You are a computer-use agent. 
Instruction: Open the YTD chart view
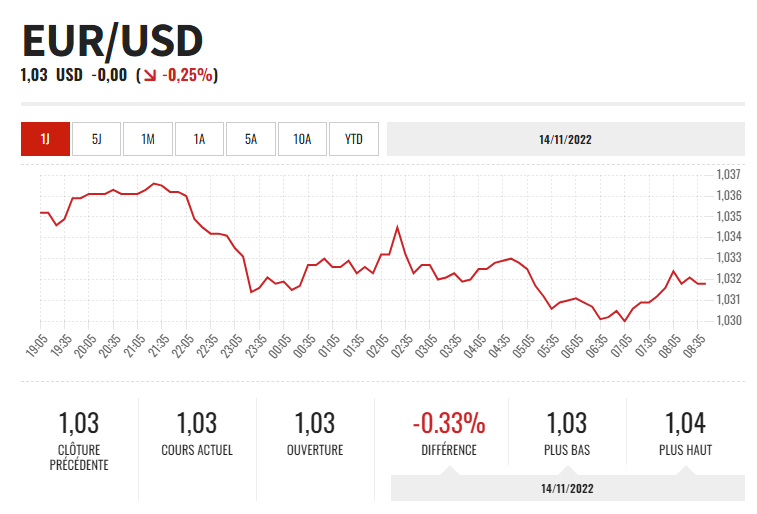[x=354, y=139]
